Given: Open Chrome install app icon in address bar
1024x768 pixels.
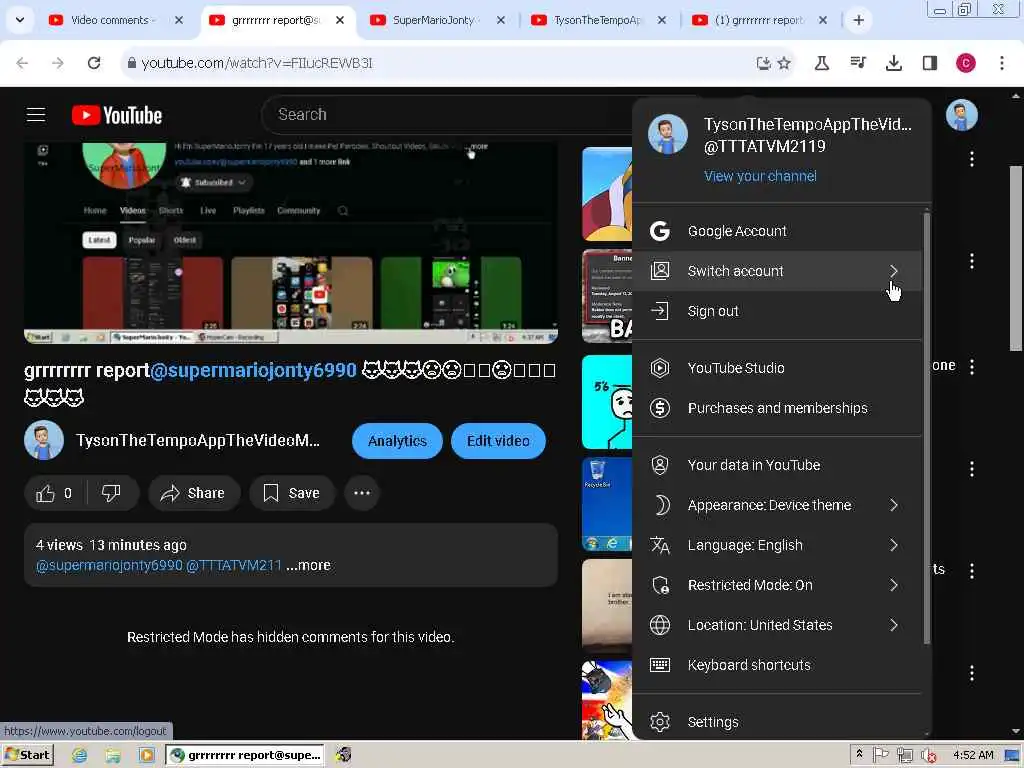Looking at the screenshot, I should pyautogui.click(x=763, y=63).
